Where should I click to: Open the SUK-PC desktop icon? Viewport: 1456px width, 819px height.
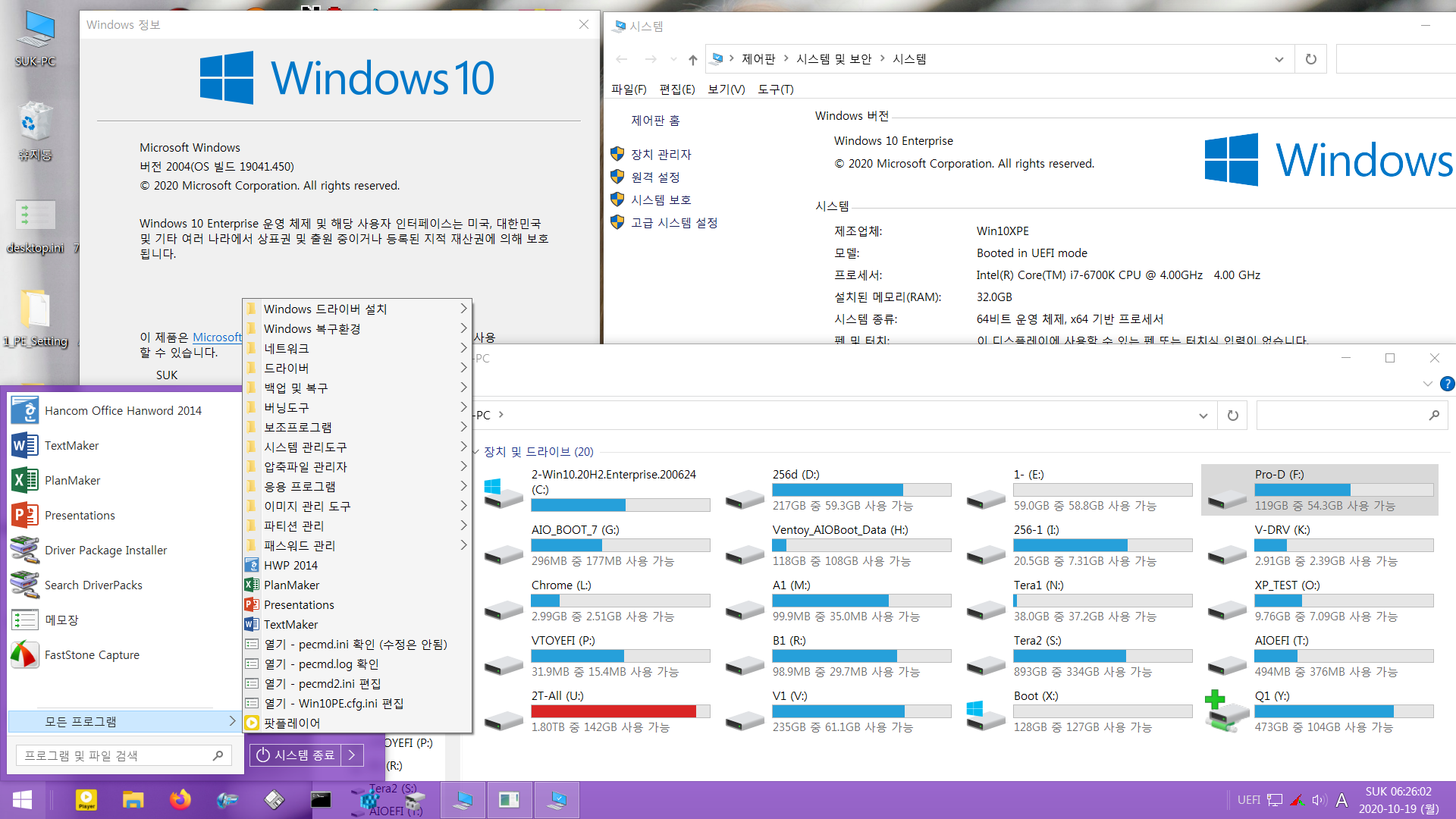click(x=36, y=39)
